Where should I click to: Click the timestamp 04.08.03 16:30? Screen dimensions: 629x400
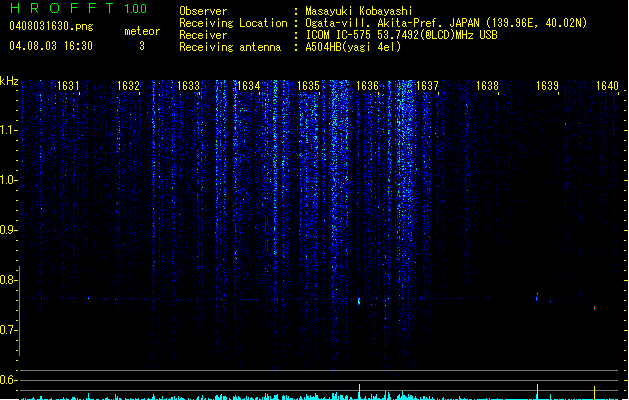click(x=51, y=46)
